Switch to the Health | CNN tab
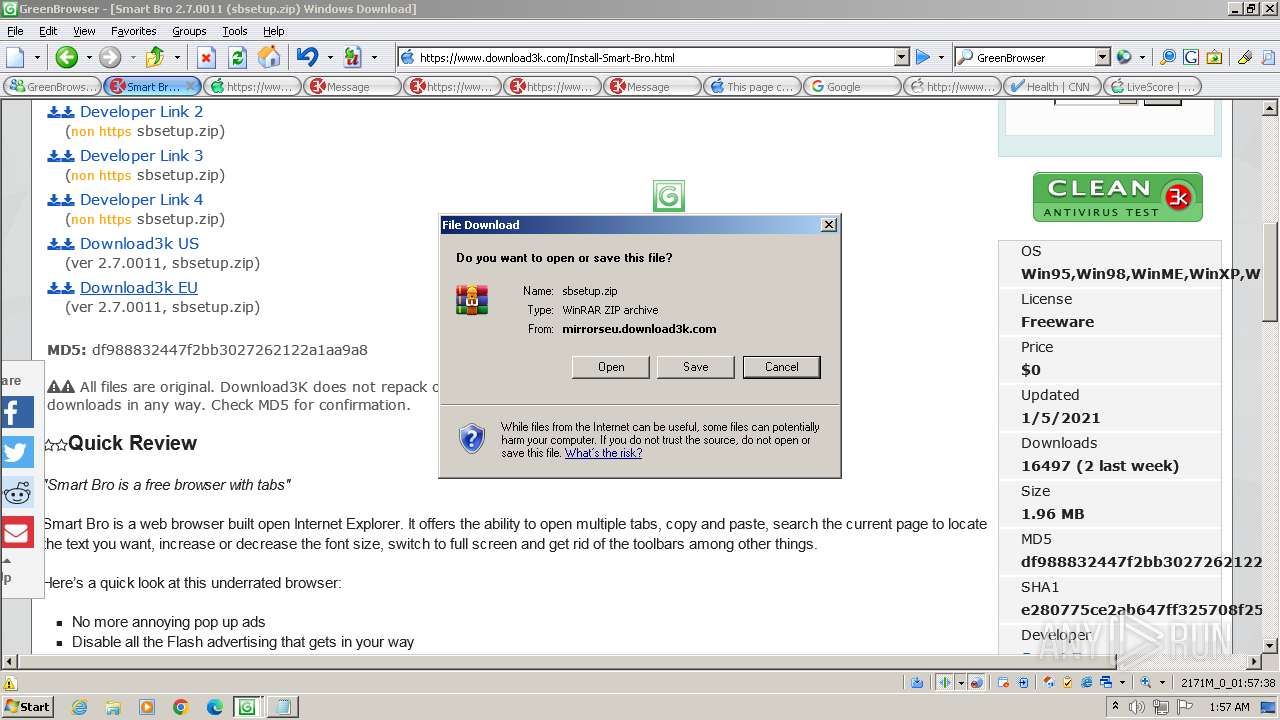 1052,86
